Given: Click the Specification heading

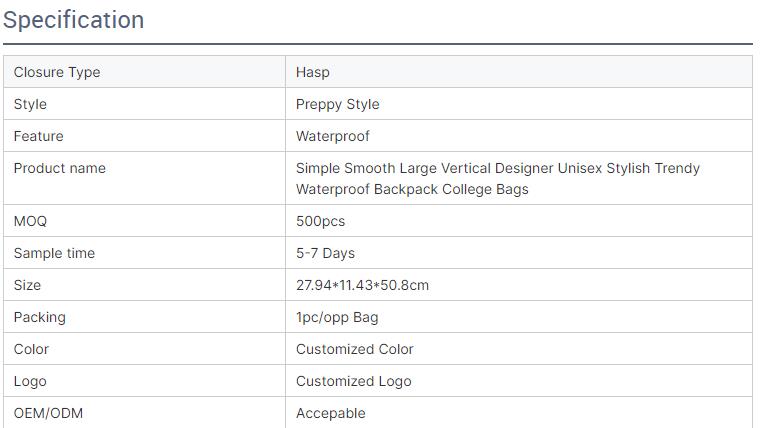Looking at the screenshot, I should tap(73, 20).
